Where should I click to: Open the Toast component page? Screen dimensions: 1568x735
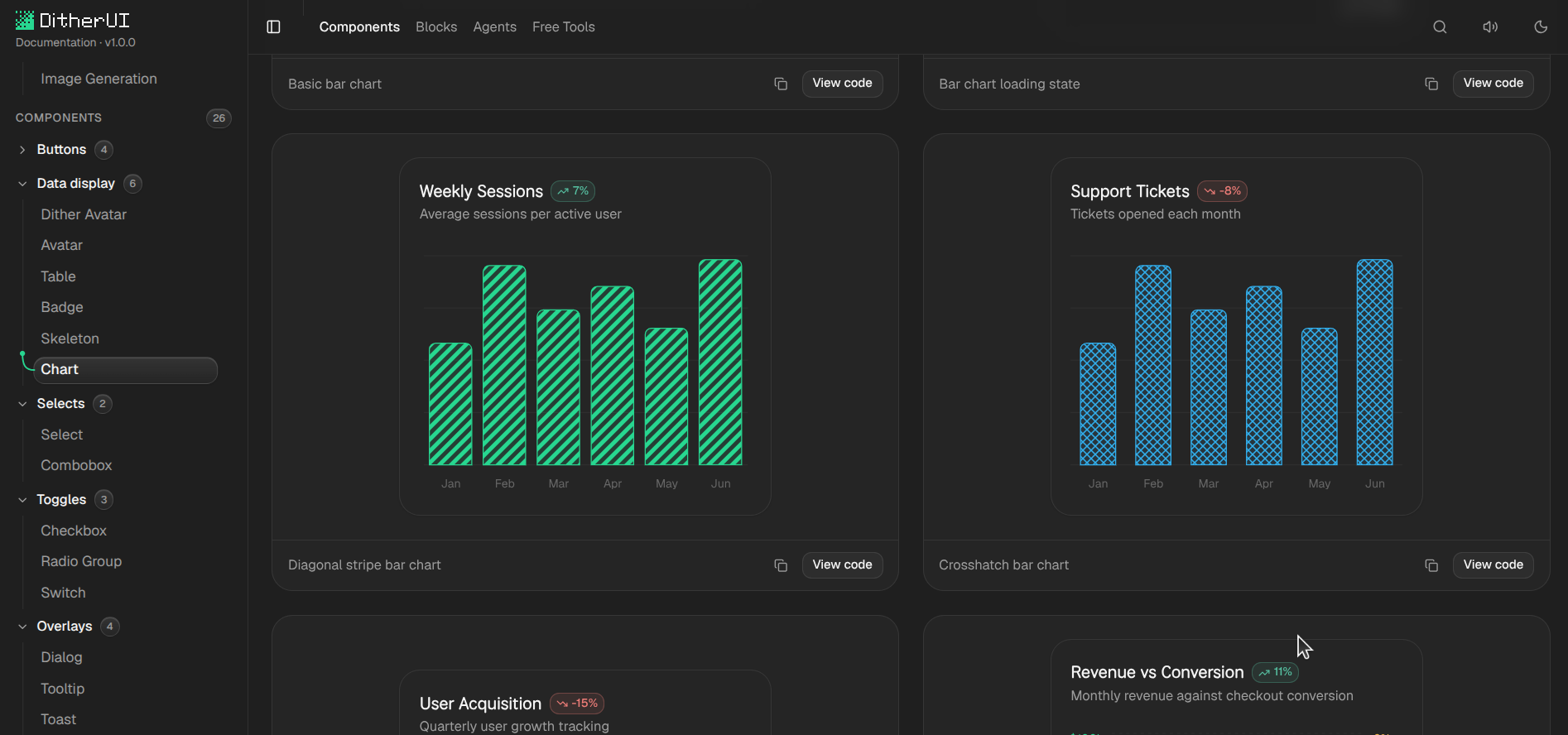coord(59,720)
